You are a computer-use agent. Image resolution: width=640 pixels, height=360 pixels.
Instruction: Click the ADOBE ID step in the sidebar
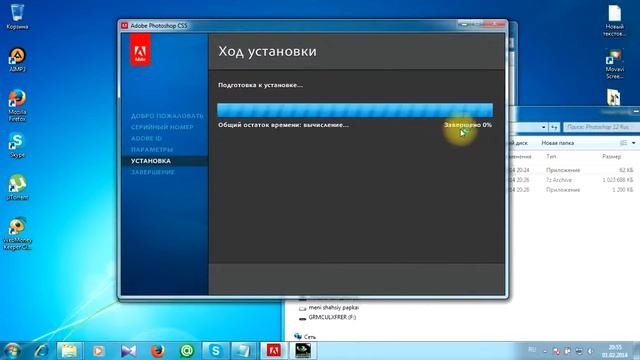click(x=146, y=138)
